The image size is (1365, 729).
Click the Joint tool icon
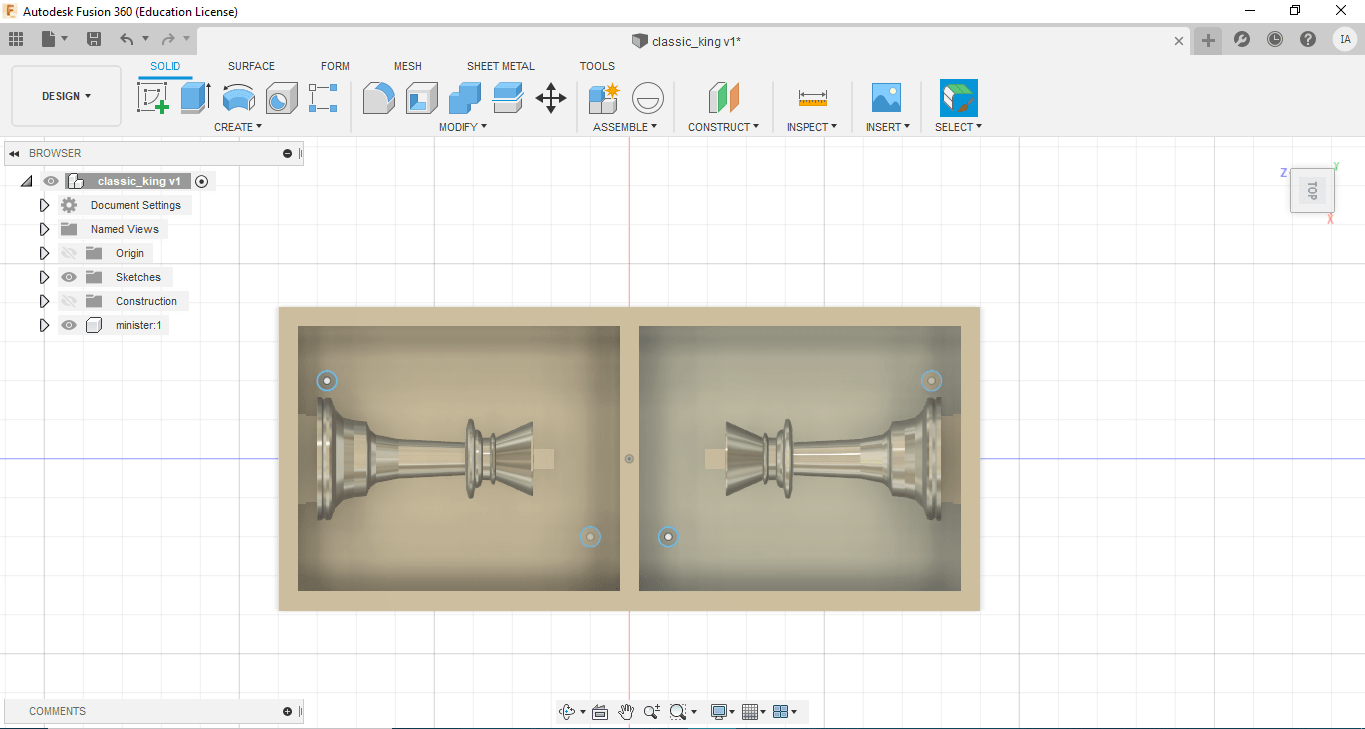(x=648, y=98)
